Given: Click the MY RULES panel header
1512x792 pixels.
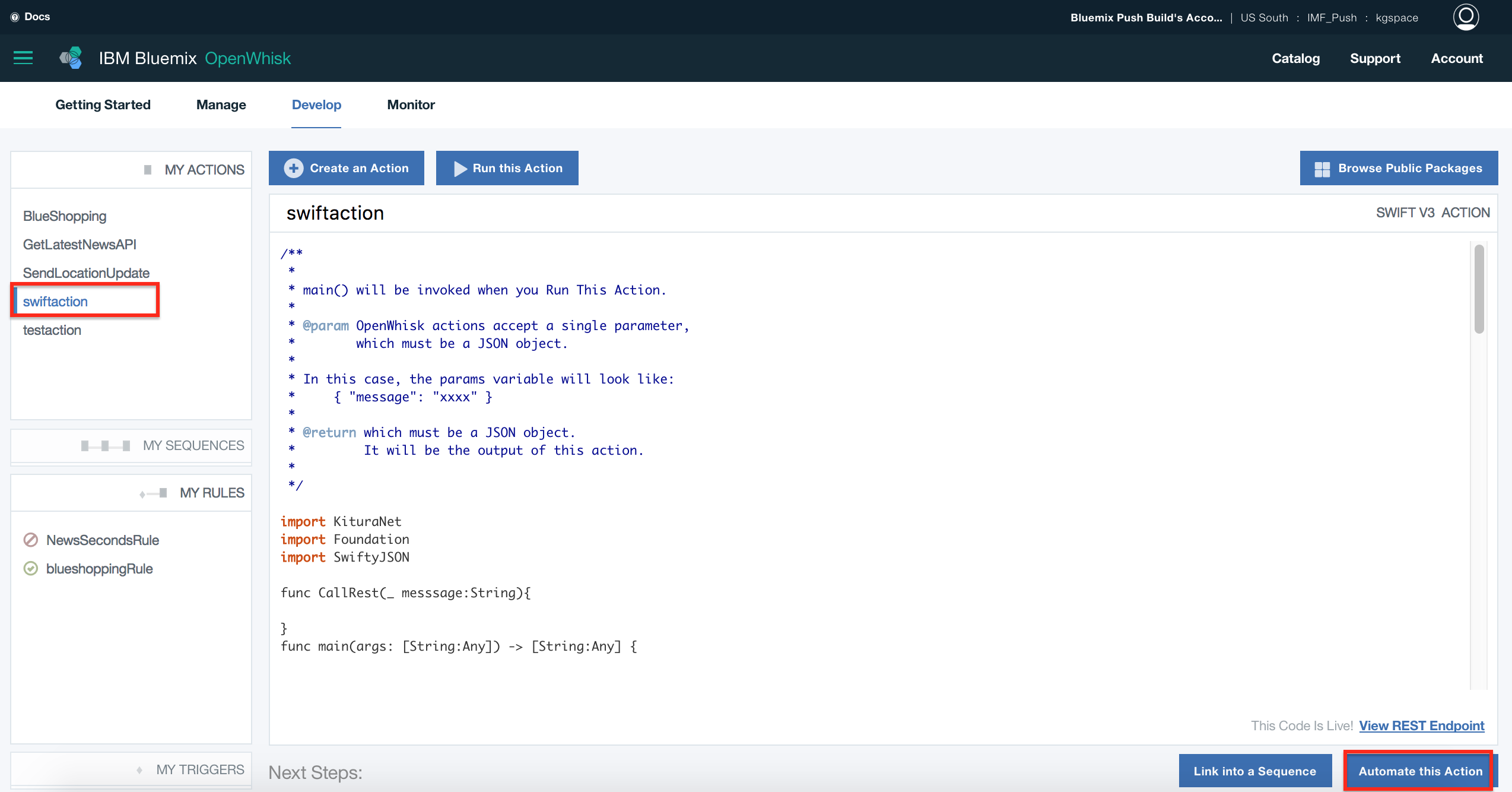Looking at the screenshot, I should [131, 493].
